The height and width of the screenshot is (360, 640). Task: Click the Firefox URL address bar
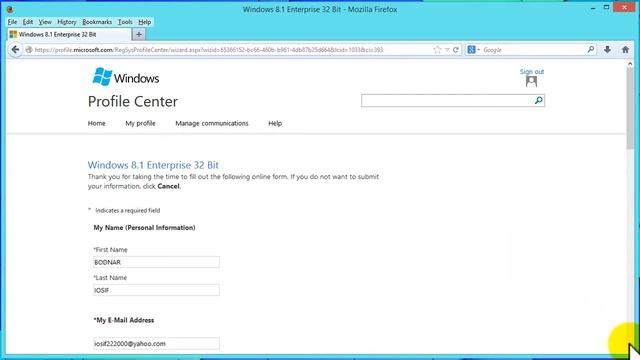coord(233,50)
